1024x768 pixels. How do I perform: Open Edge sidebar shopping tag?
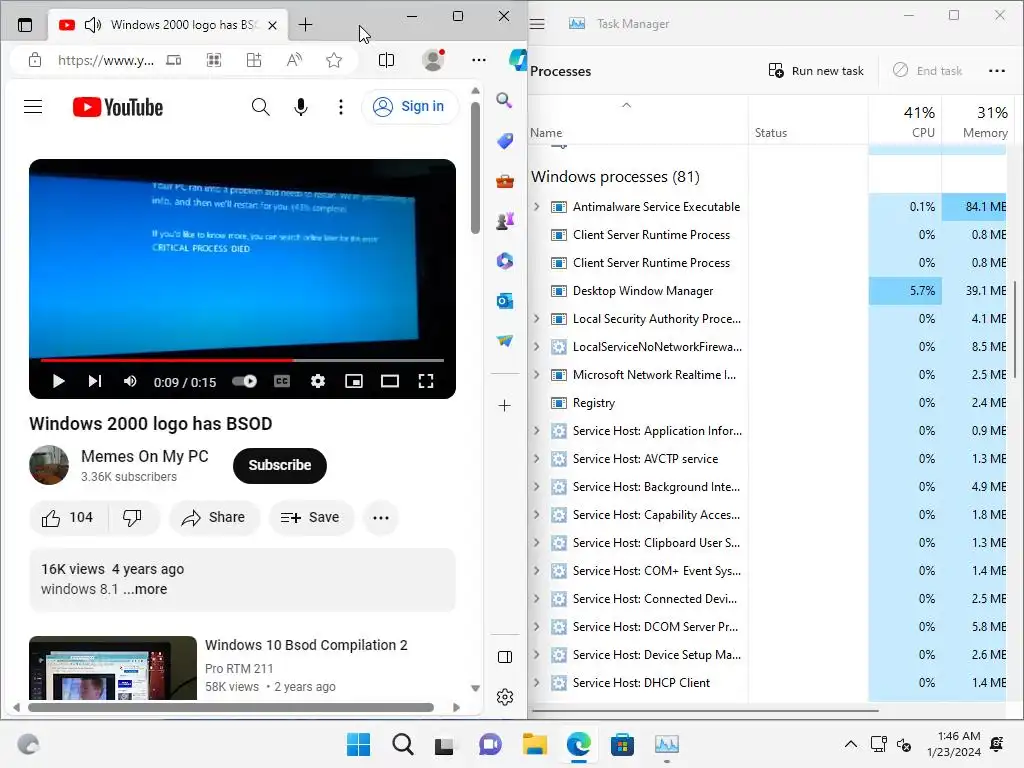504,141
